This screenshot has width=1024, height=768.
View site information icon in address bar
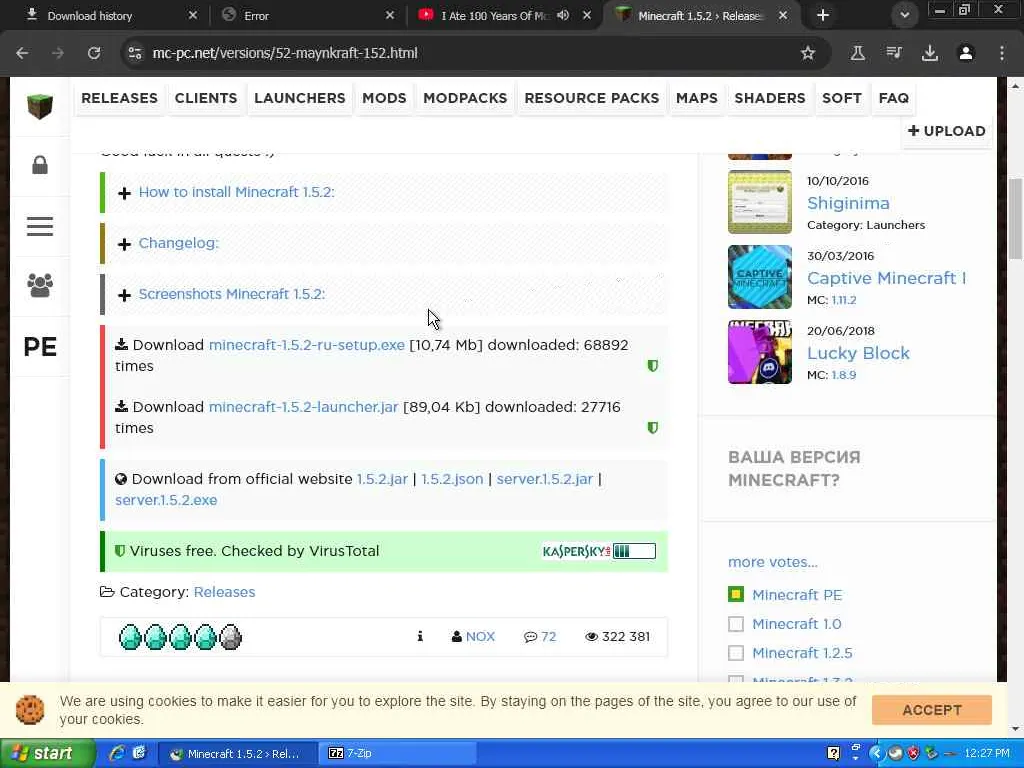(135, 53)
